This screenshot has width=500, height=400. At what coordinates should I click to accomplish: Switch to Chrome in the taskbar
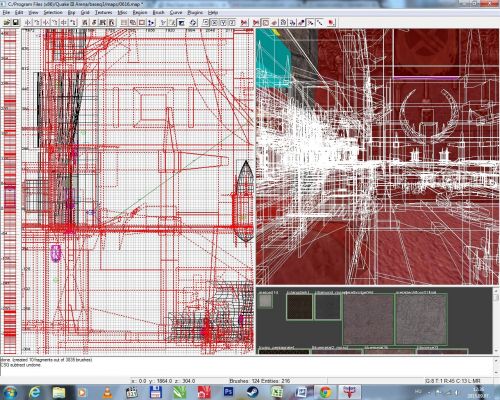pos(325,392)
